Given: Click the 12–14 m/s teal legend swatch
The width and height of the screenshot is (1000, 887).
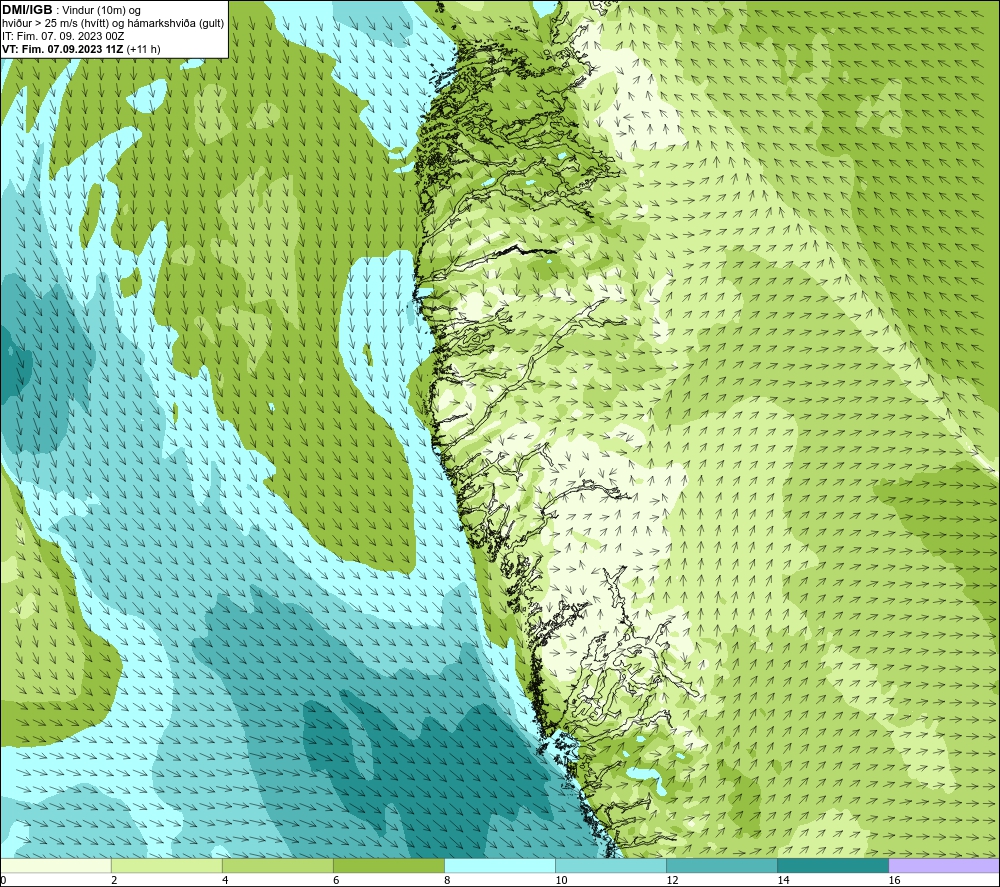Looking at the screenshot, I should (x=721, y=866).
